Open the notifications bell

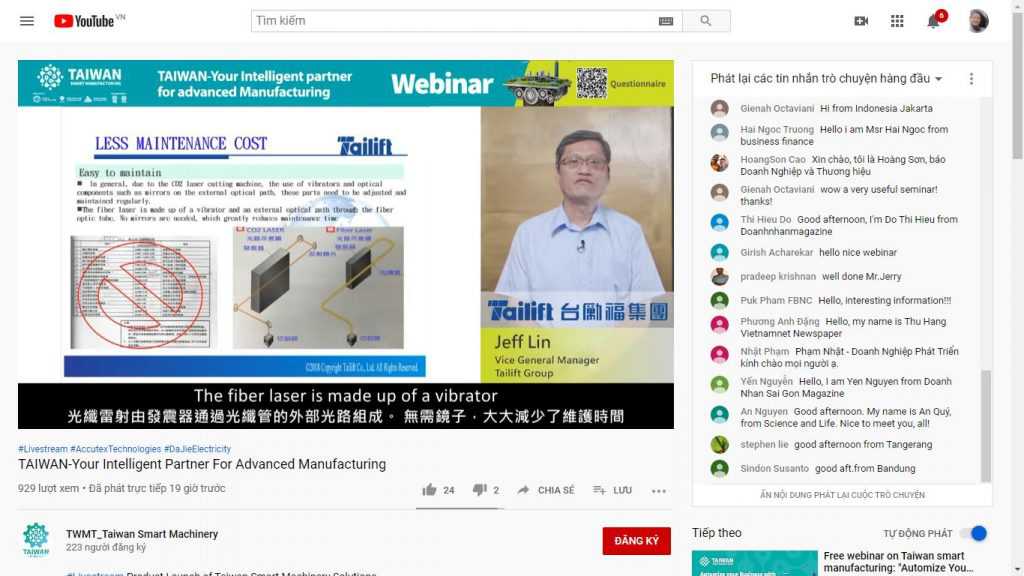tap(934, 21)
